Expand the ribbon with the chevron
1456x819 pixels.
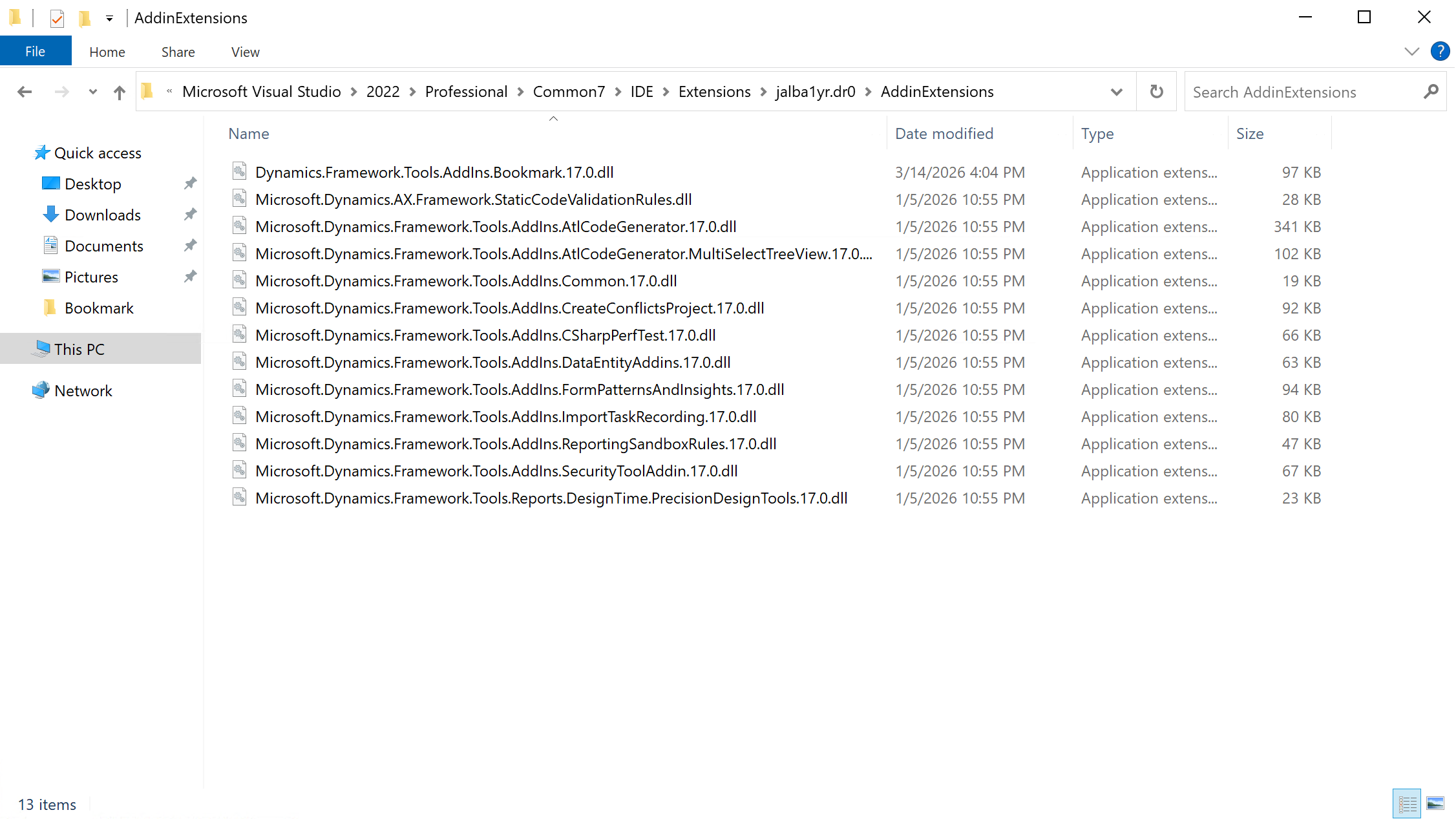coord(1412,52)
